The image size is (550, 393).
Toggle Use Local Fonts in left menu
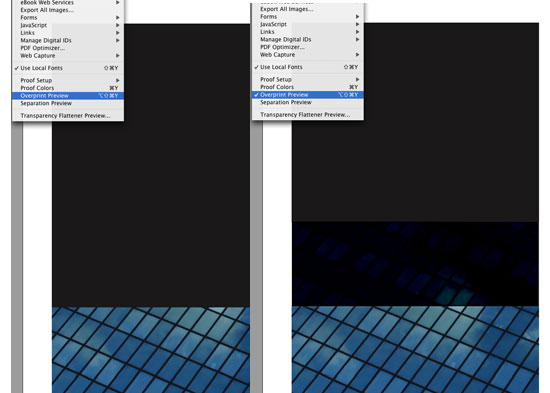click(x=68, y=68)
